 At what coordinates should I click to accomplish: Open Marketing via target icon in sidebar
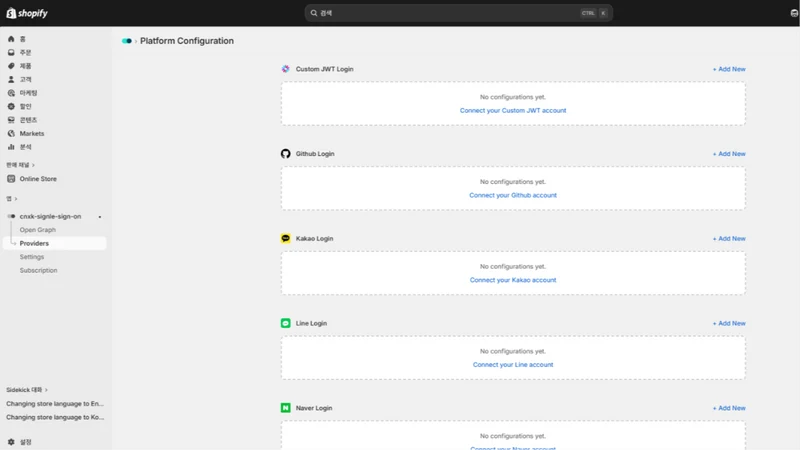point(11,93)
